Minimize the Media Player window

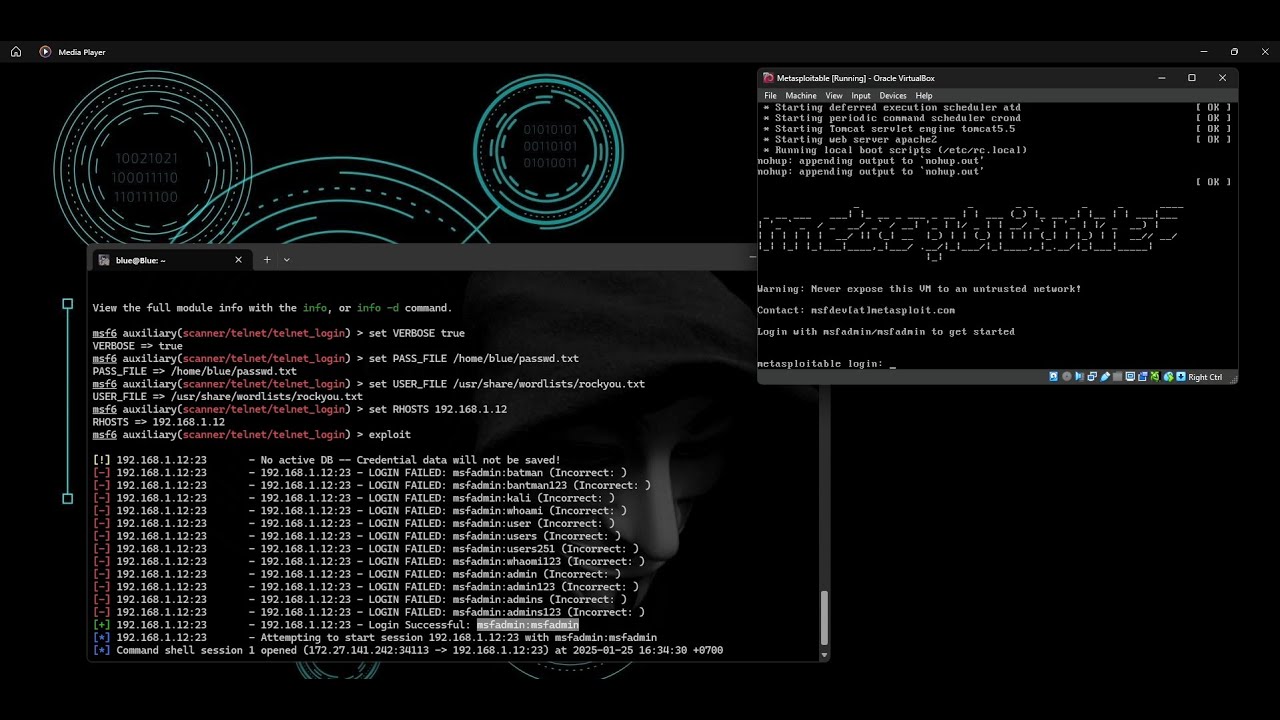[x=1204, y=51]
